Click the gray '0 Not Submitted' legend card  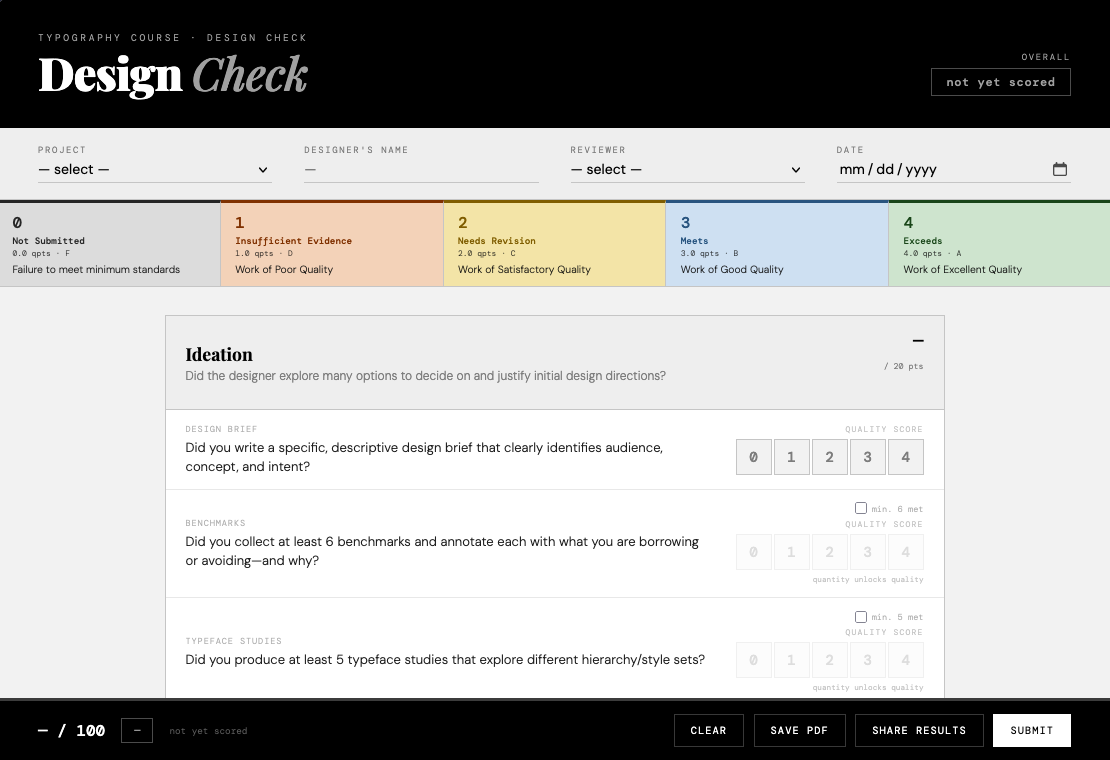click(110, 244)
